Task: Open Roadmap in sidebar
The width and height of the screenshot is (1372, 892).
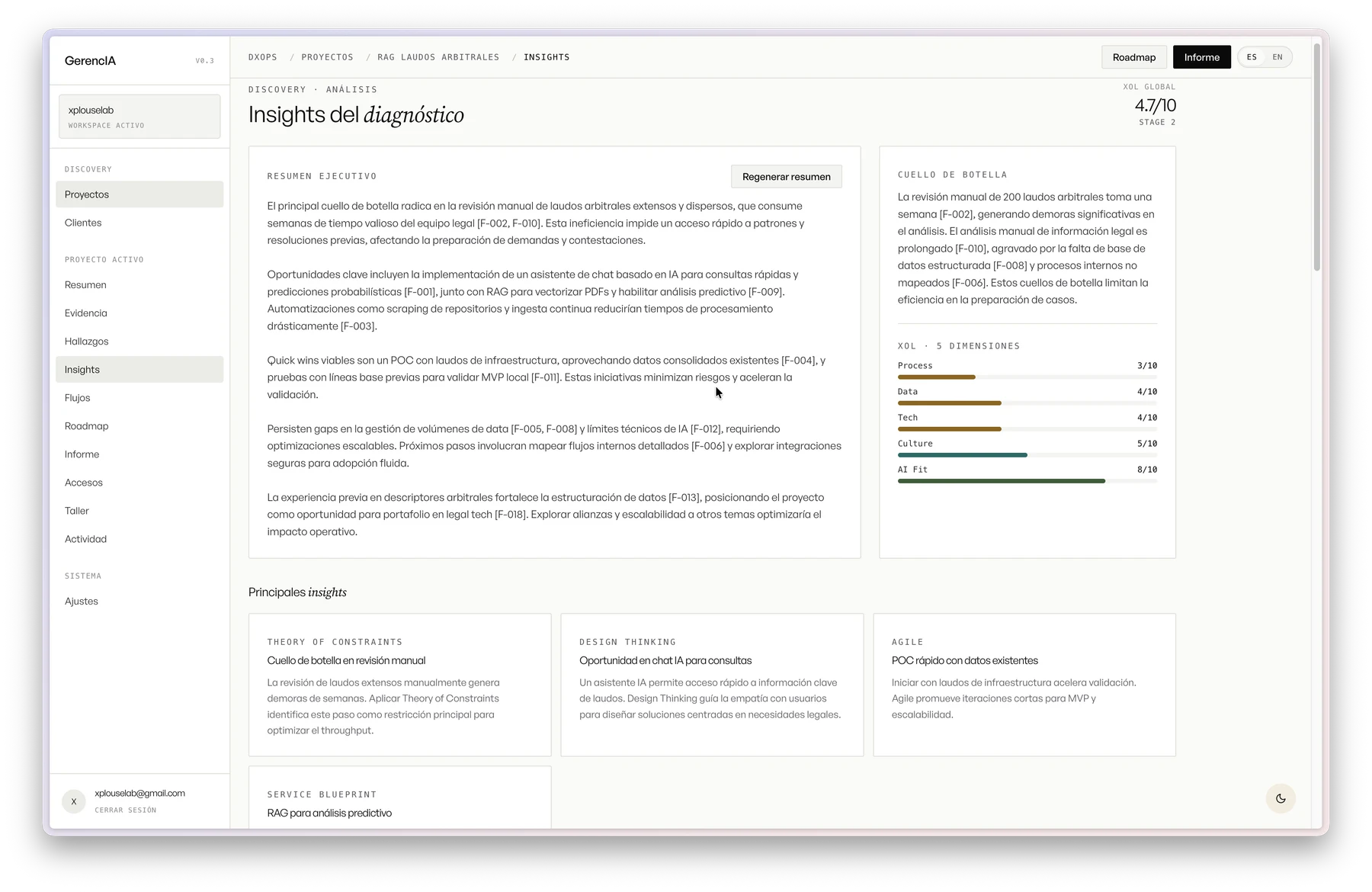Action: pyautogui.click(x=139, y=426)
